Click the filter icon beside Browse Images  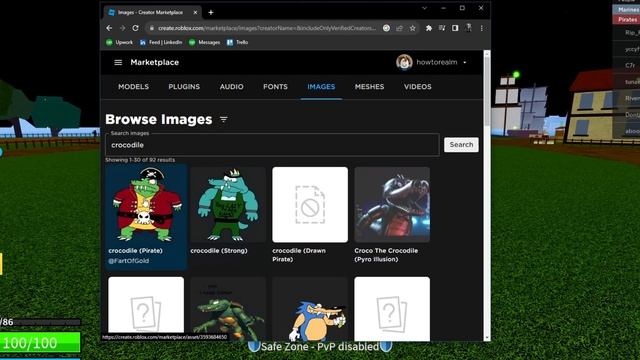click(224, 119)
